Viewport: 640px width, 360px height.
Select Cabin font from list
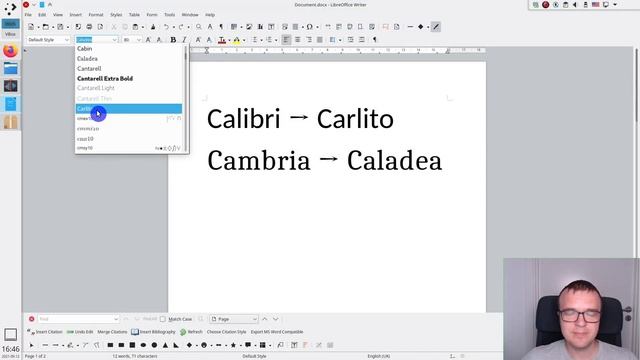[129, 49]
